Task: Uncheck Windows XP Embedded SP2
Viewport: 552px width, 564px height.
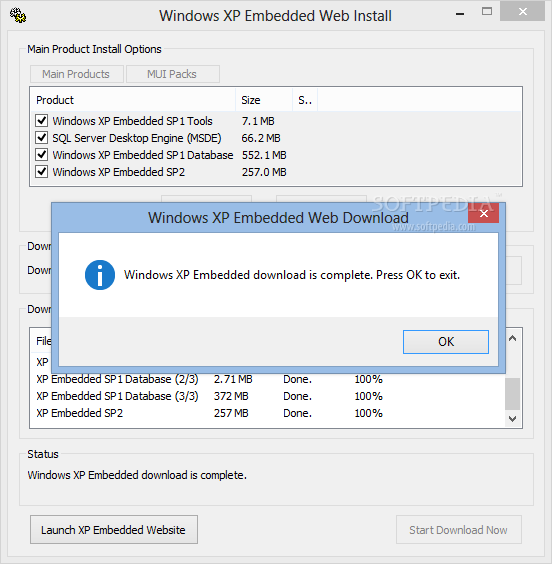Action: click(42, 172)
